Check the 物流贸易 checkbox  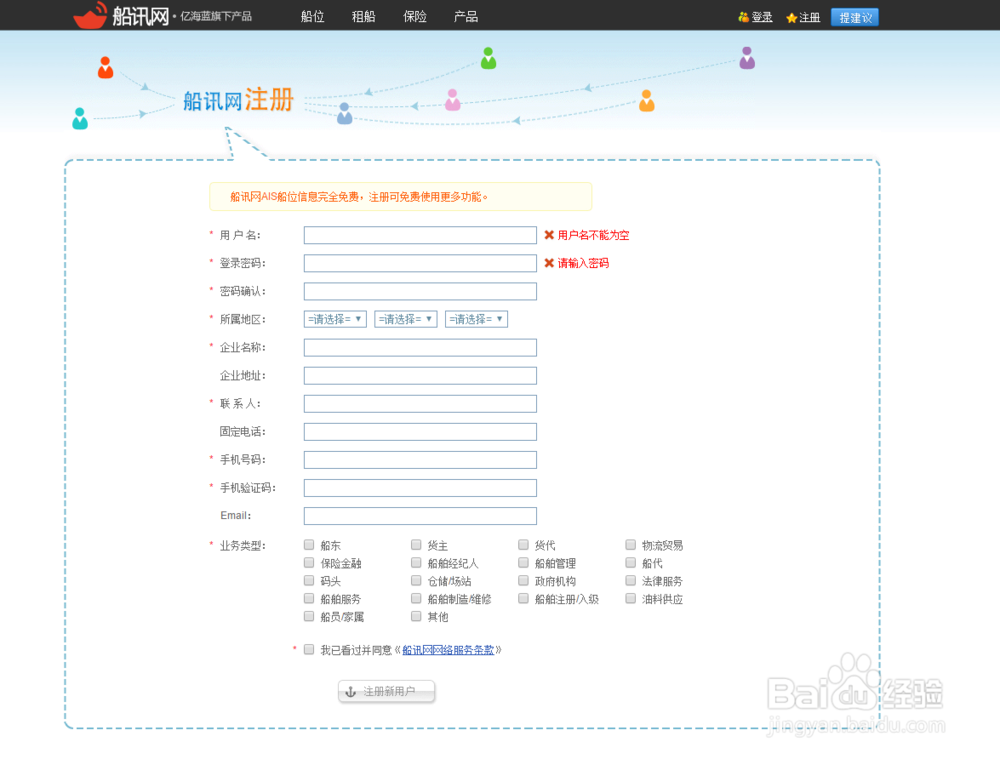pos(631,545)
